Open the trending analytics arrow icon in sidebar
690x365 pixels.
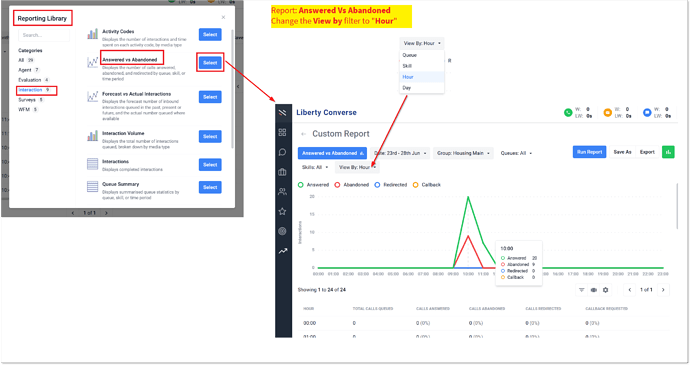pyautogui.click(x=283, y=251)
